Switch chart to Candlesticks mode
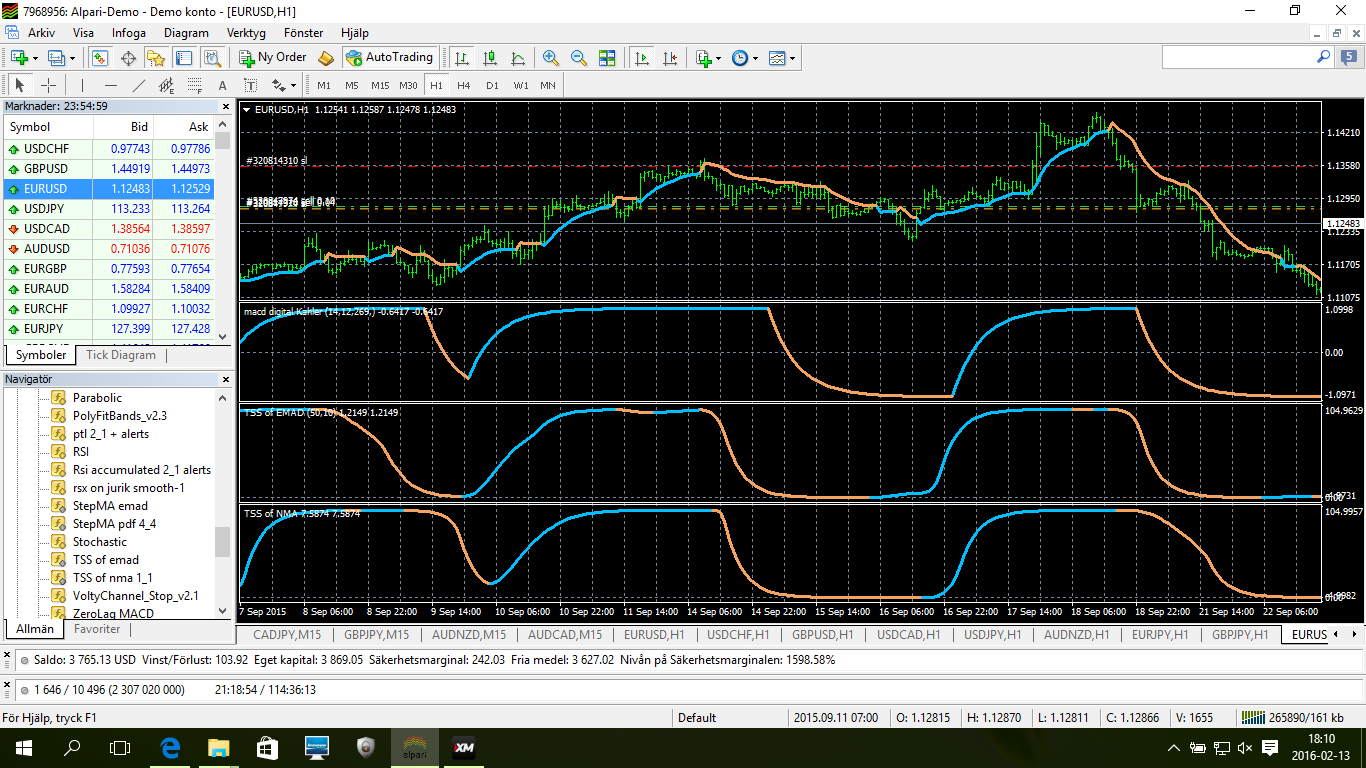Screen dimensions: 1366x768 490,58
